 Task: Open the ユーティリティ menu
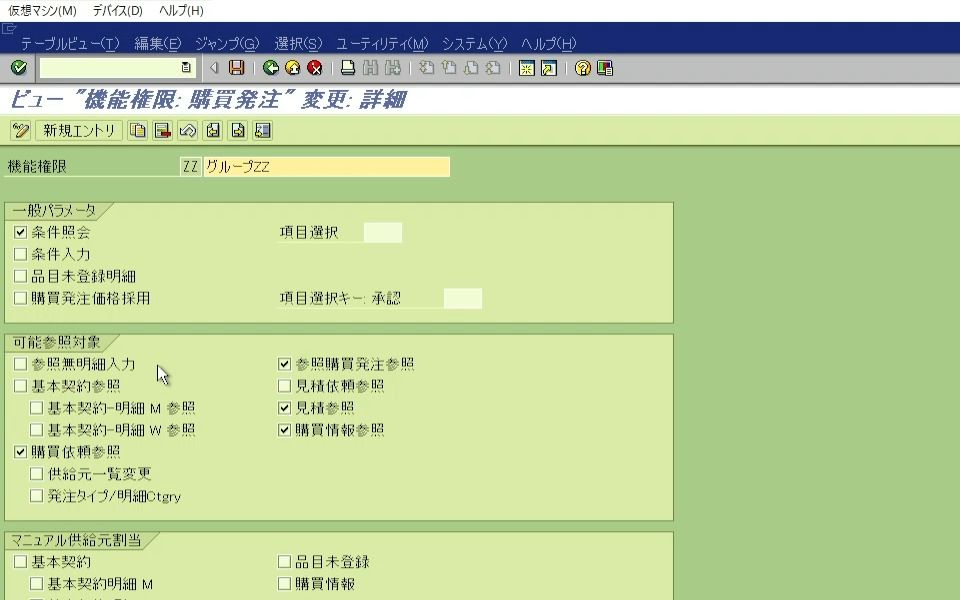click(382, 43)
